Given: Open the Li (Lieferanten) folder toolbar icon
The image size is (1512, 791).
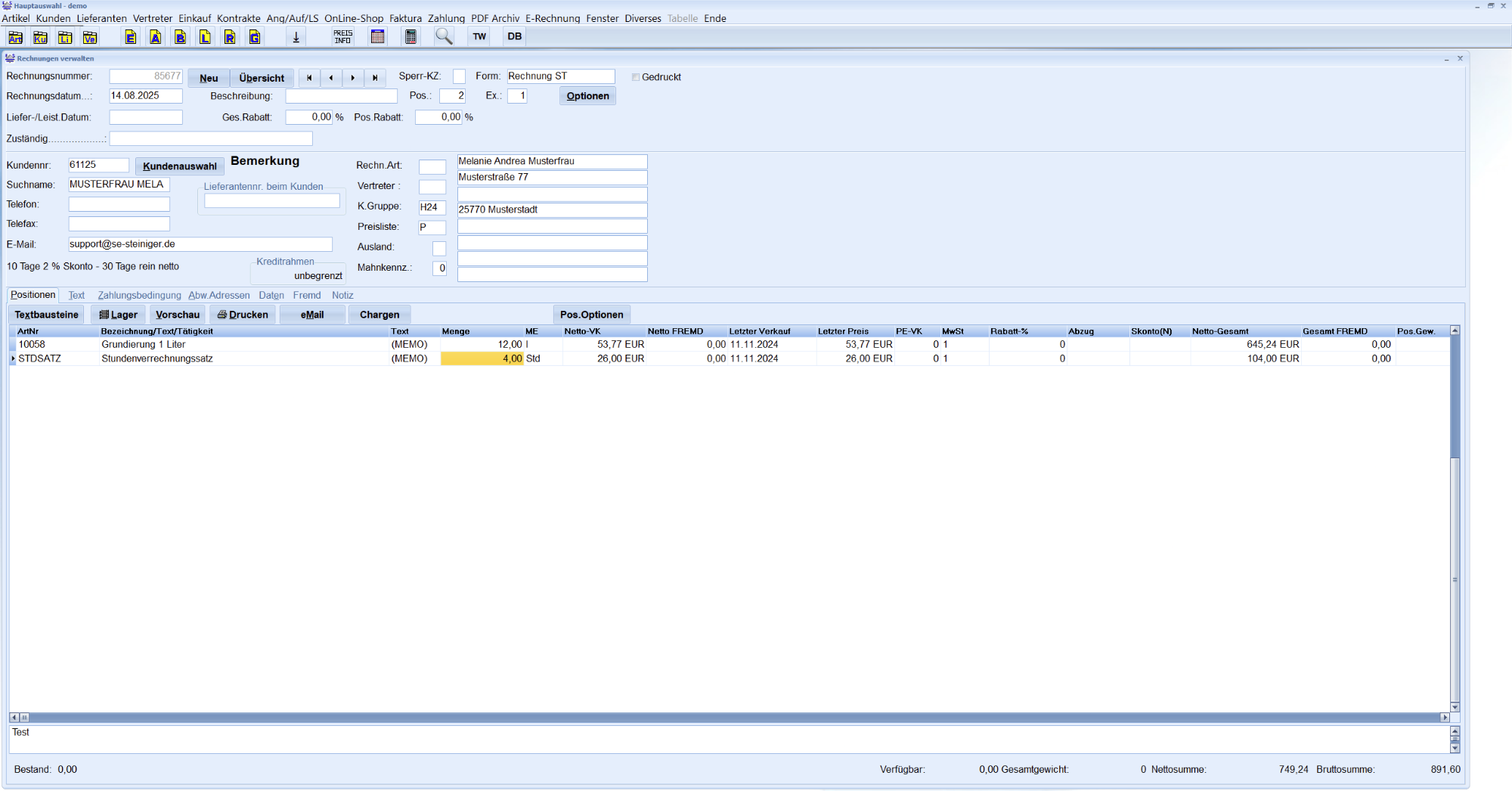Looking at the screenshot, I should (x=65, y=37).
